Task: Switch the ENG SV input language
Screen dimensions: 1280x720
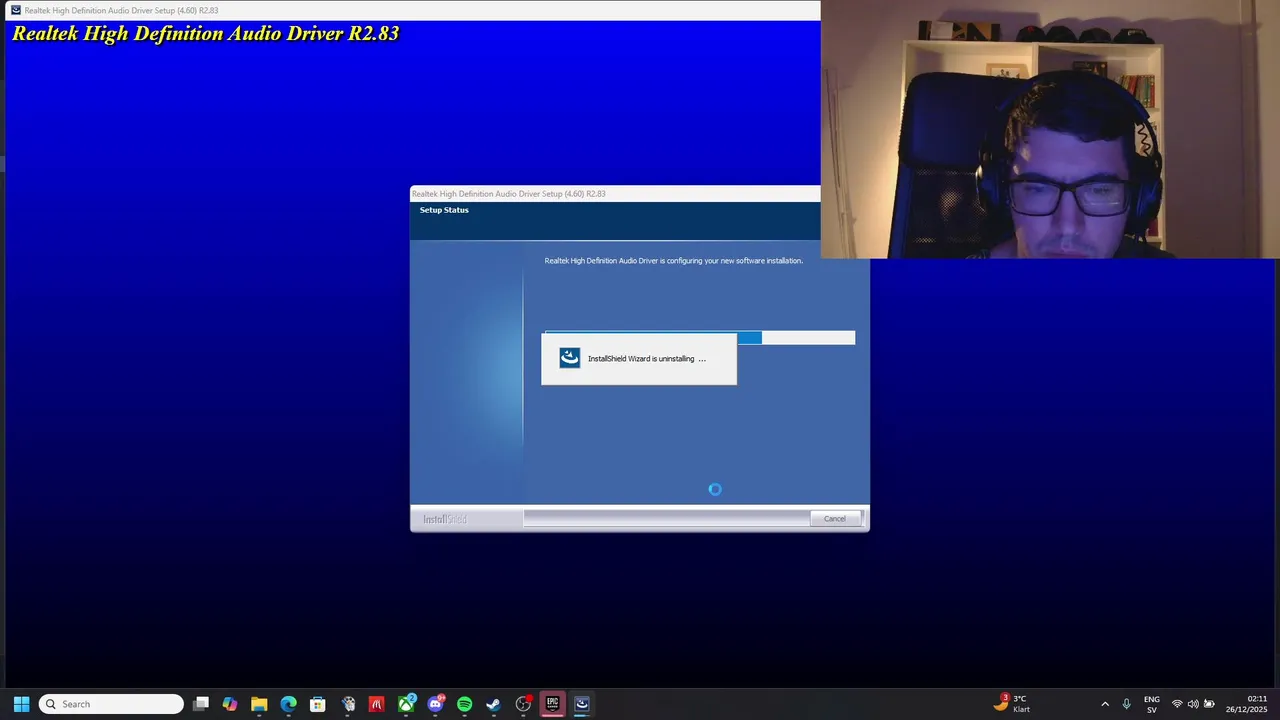Action: coord(1152,704)
